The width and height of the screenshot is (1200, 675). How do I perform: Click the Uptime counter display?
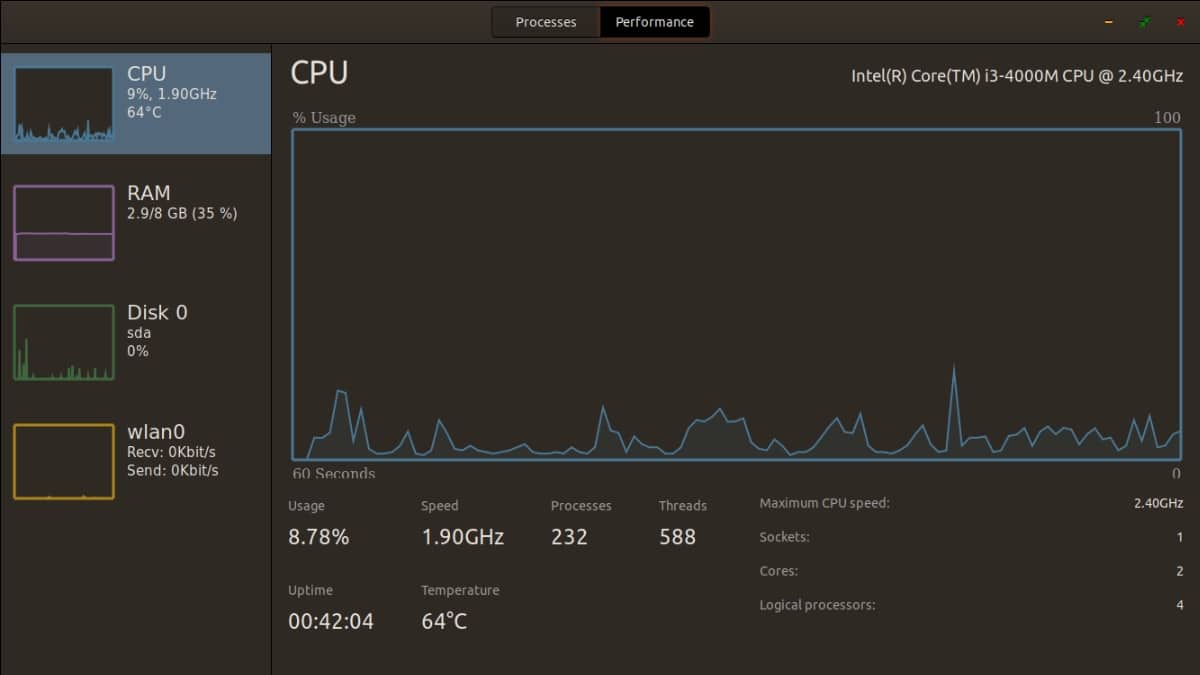tap(331, 621)
